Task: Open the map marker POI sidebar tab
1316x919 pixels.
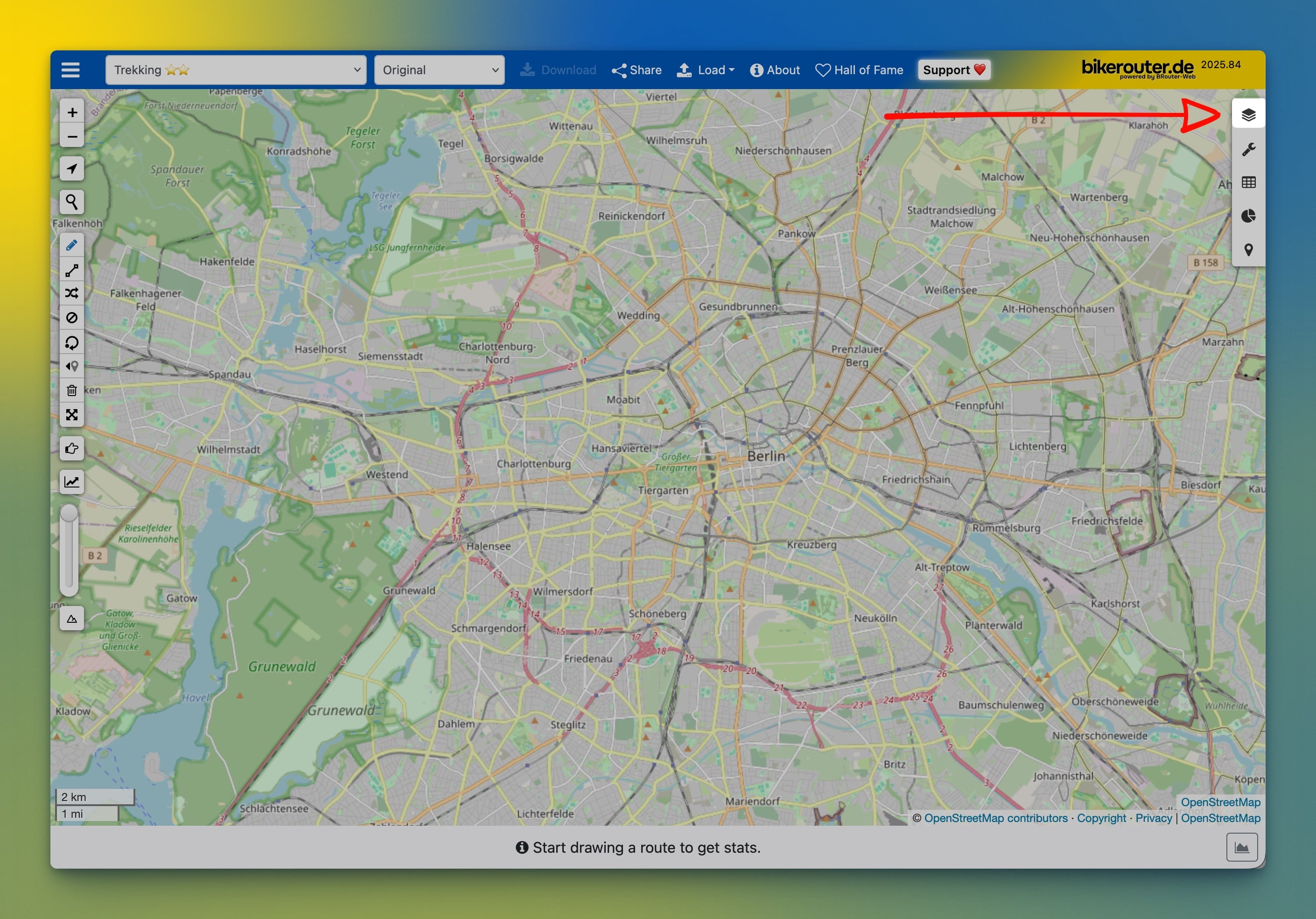Action: 1248,250
